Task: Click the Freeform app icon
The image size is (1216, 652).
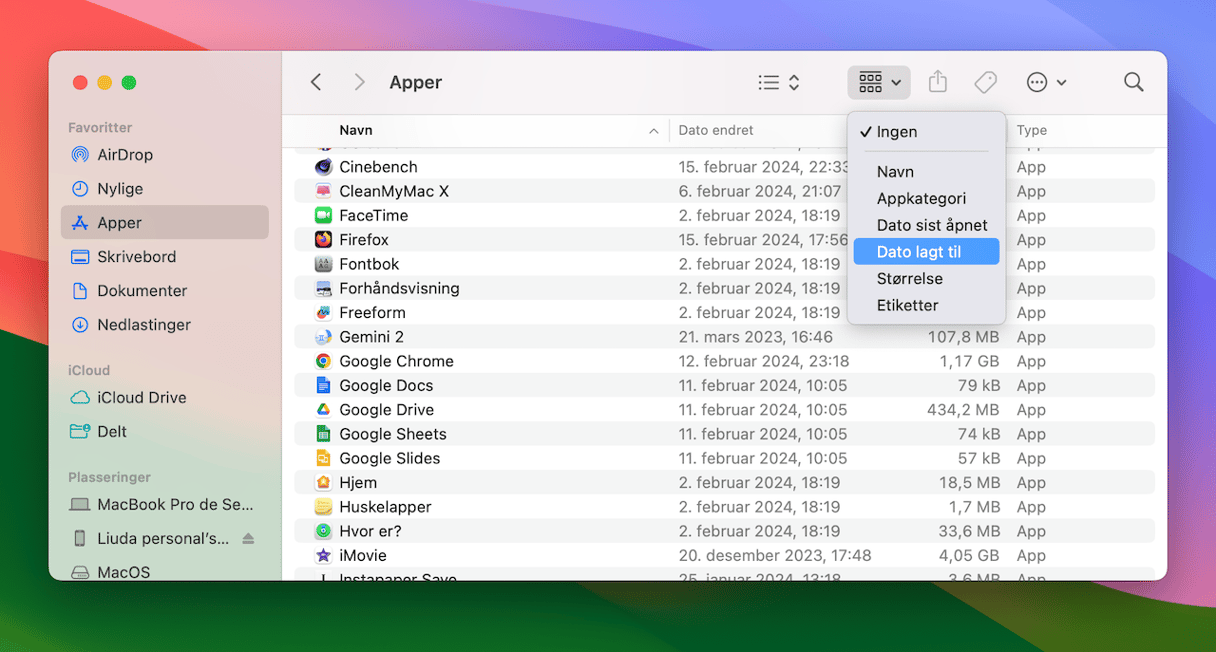Action: [x=323, y=312]
